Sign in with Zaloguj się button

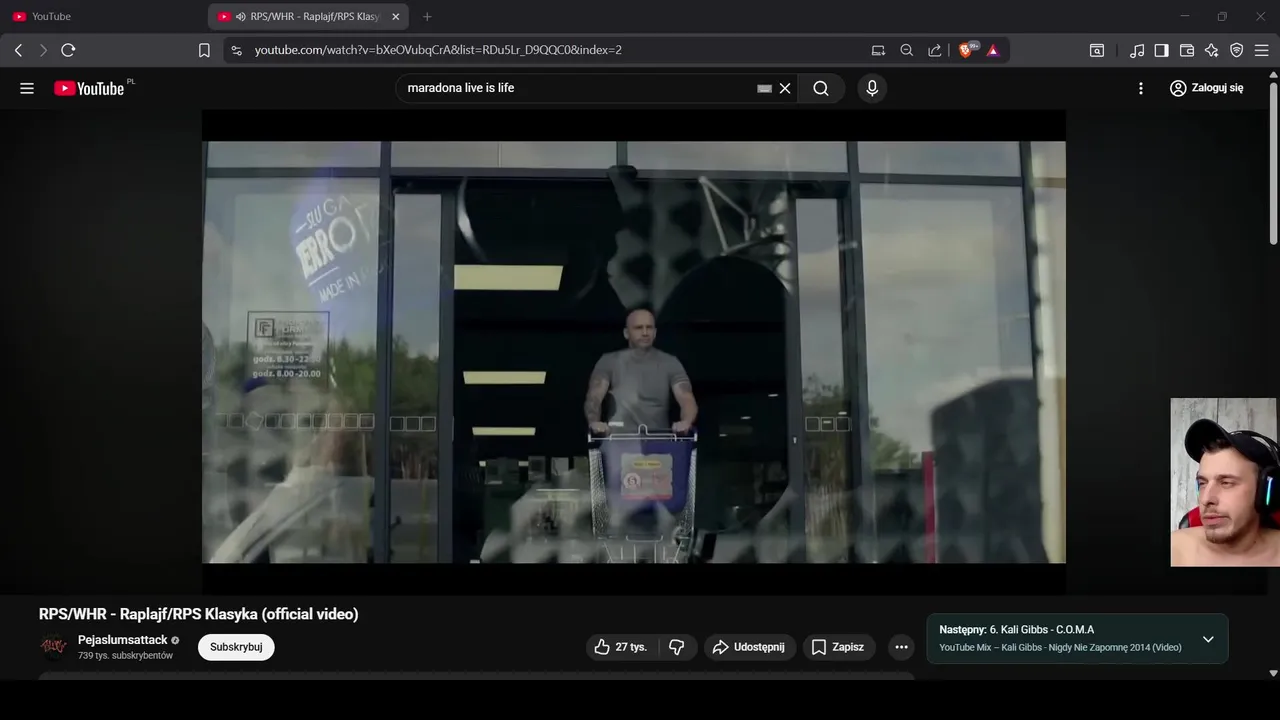pos(1207,88)
